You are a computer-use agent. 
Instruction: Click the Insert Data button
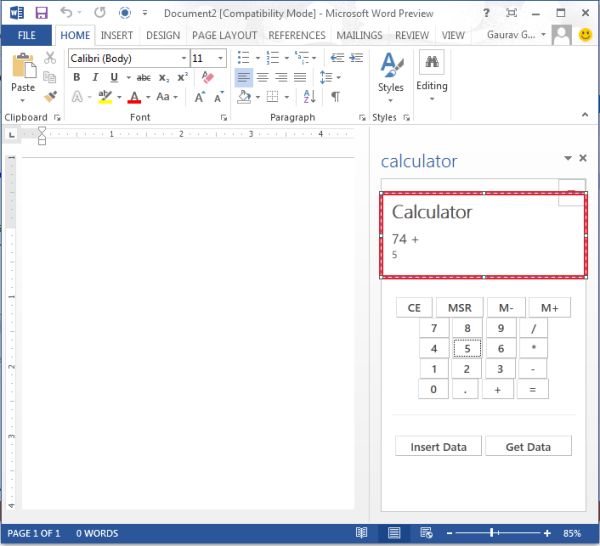pyautogui.click(x=438, y=447)
